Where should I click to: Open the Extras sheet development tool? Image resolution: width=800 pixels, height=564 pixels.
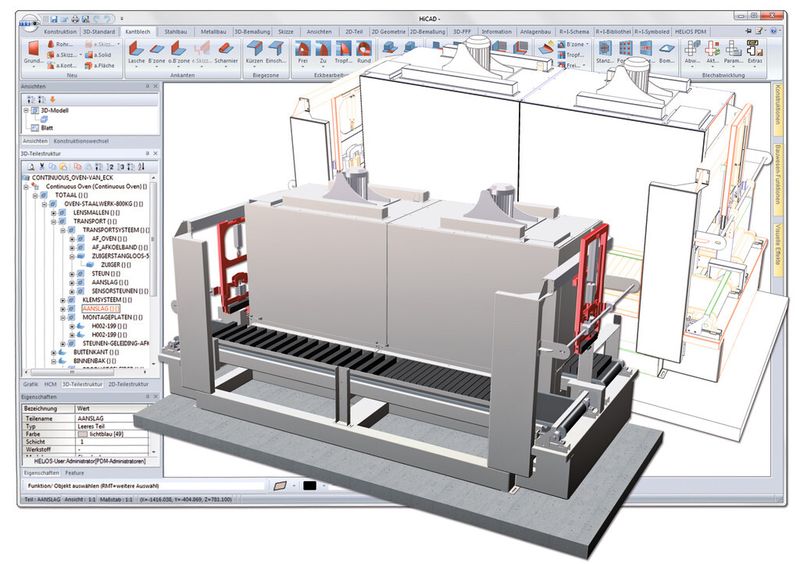755,53
